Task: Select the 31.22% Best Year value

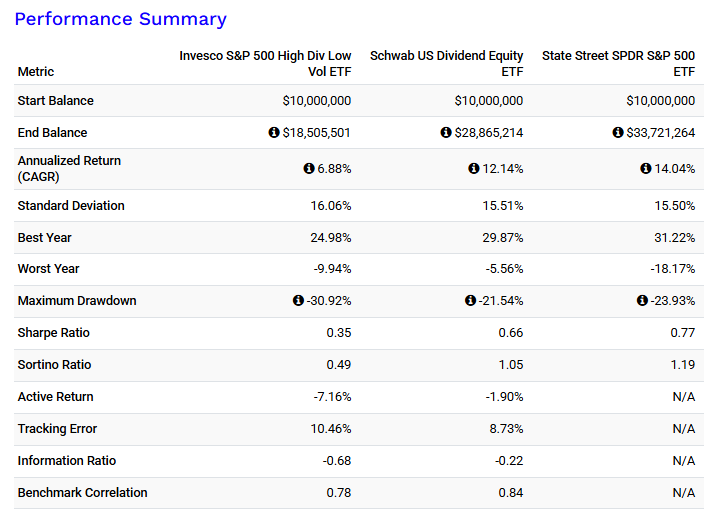Action: [x=673, y=238]
